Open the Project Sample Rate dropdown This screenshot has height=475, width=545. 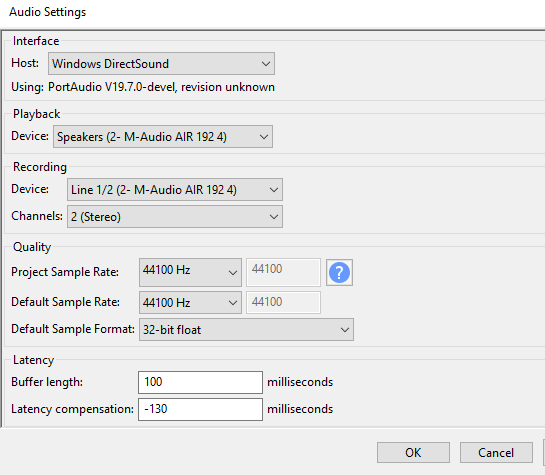(190, 272)
